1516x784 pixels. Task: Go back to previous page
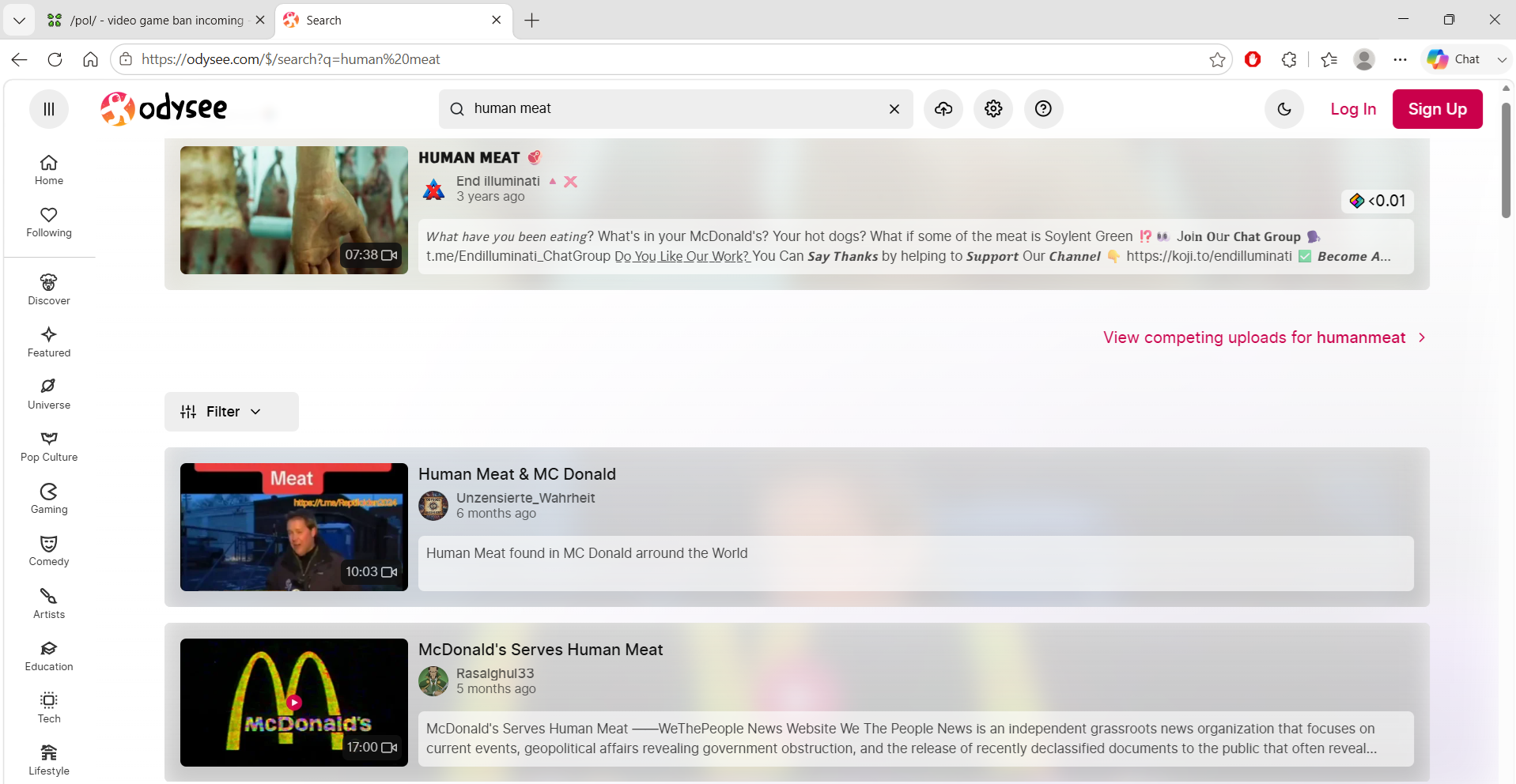pos(20,59)
